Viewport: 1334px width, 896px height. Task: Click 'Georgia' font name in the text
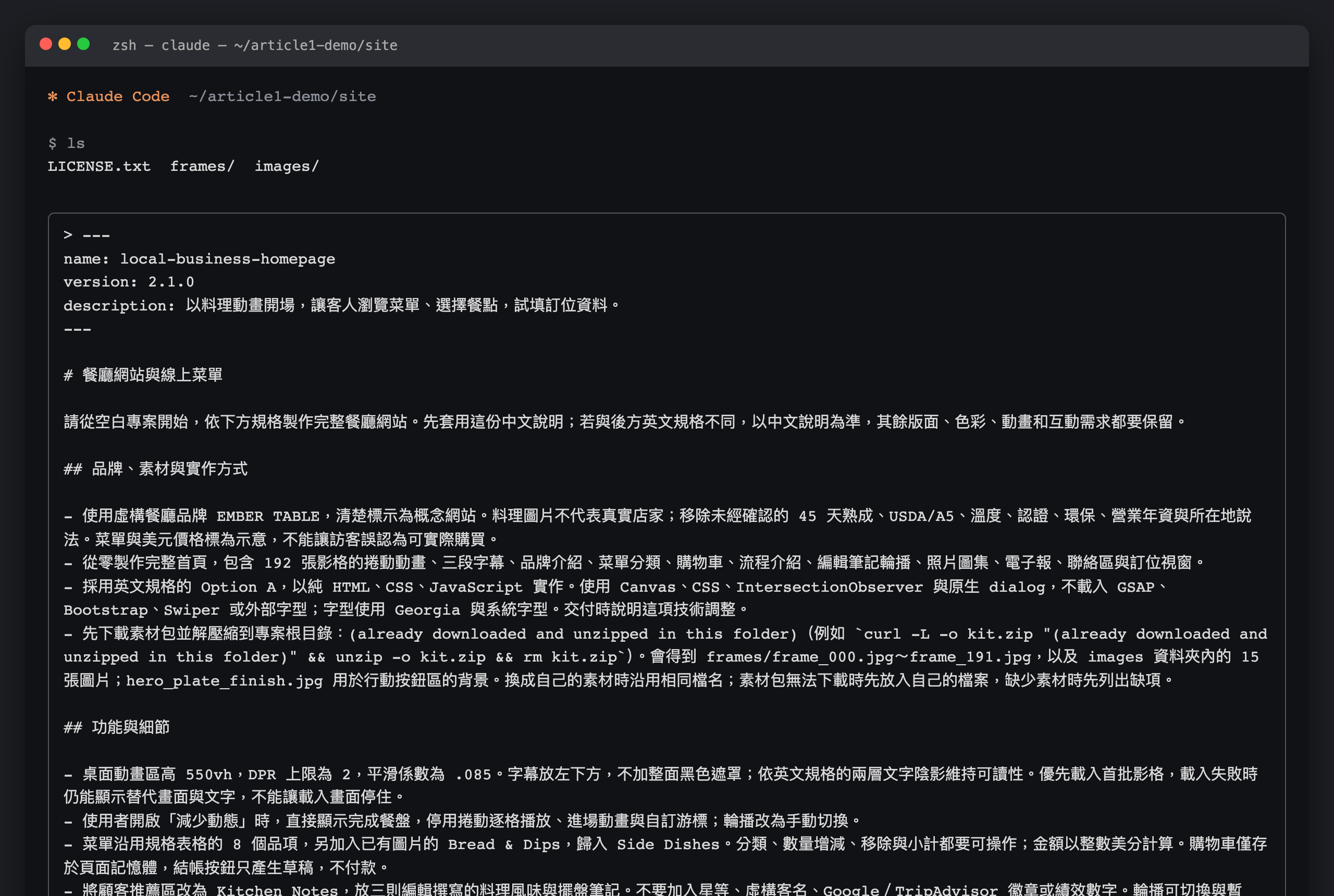coord(427,611)
